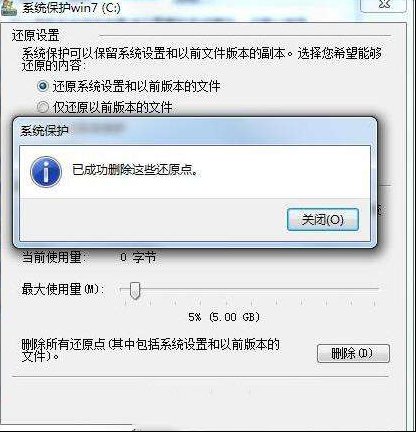Click the 5% (5.00 GB) size readout
416x432 pixels.
tap(224, 317)
